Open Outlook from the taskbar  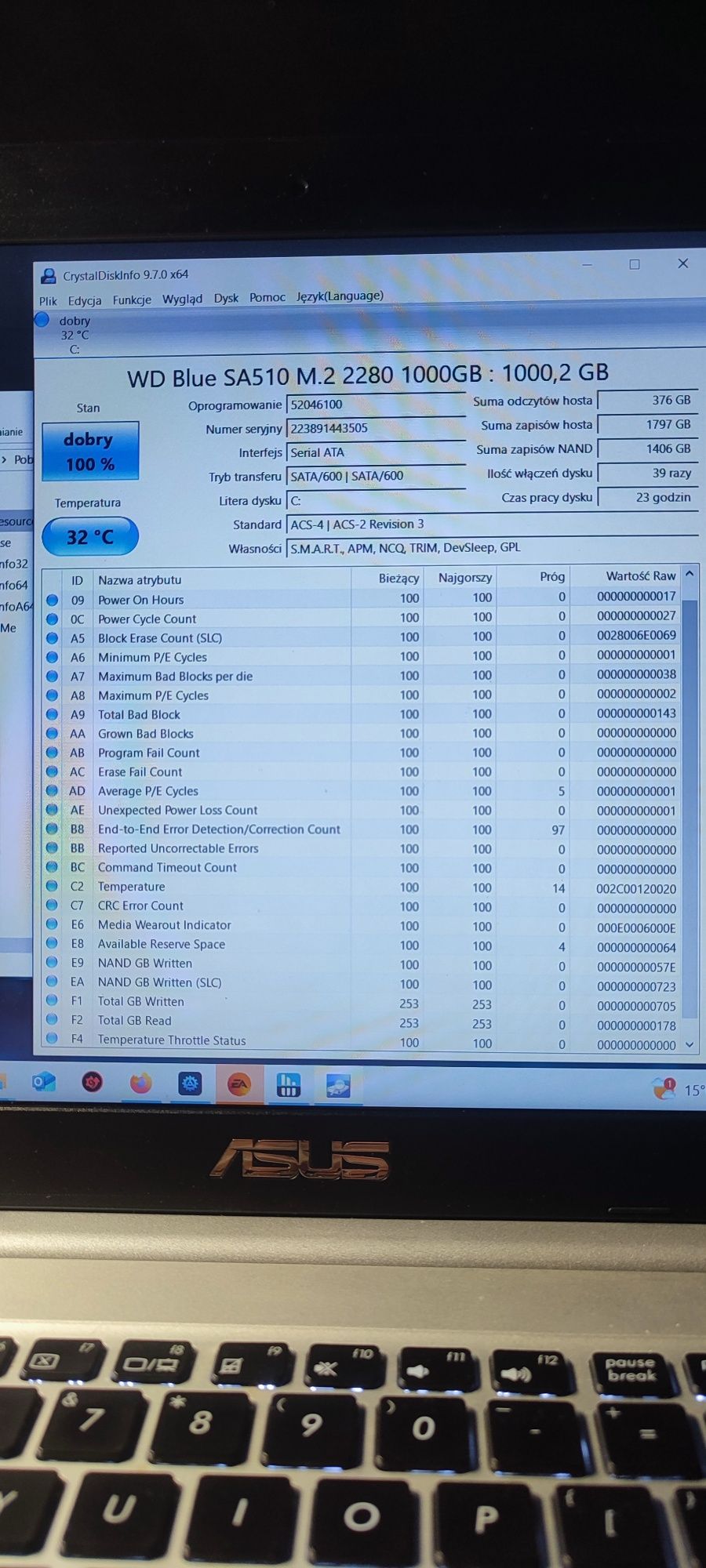tap(43, 1083)
